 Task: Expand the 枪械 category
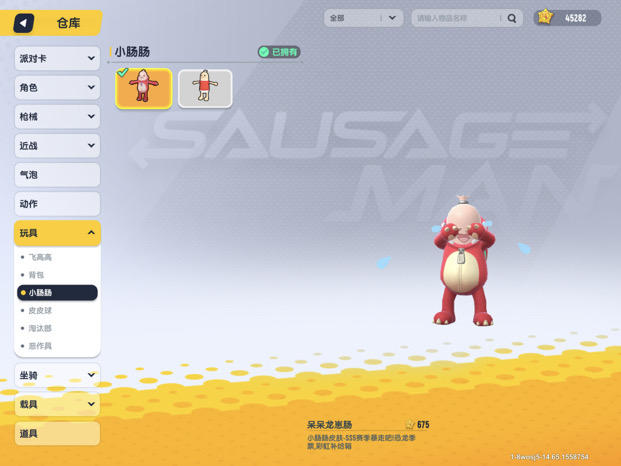tap(57, 117)
